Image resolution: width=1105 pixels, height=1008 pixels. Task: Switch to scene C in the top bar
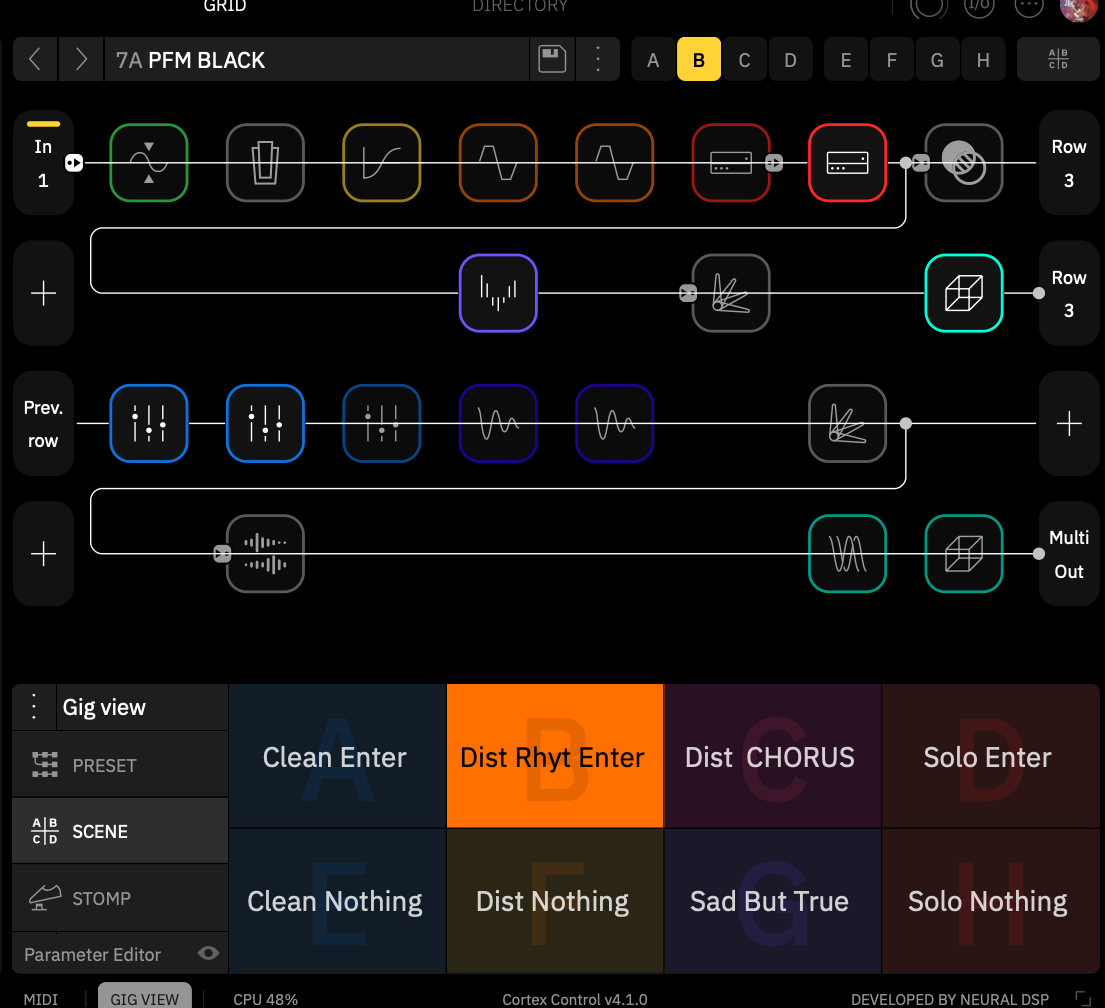click(x=744, y=60)
